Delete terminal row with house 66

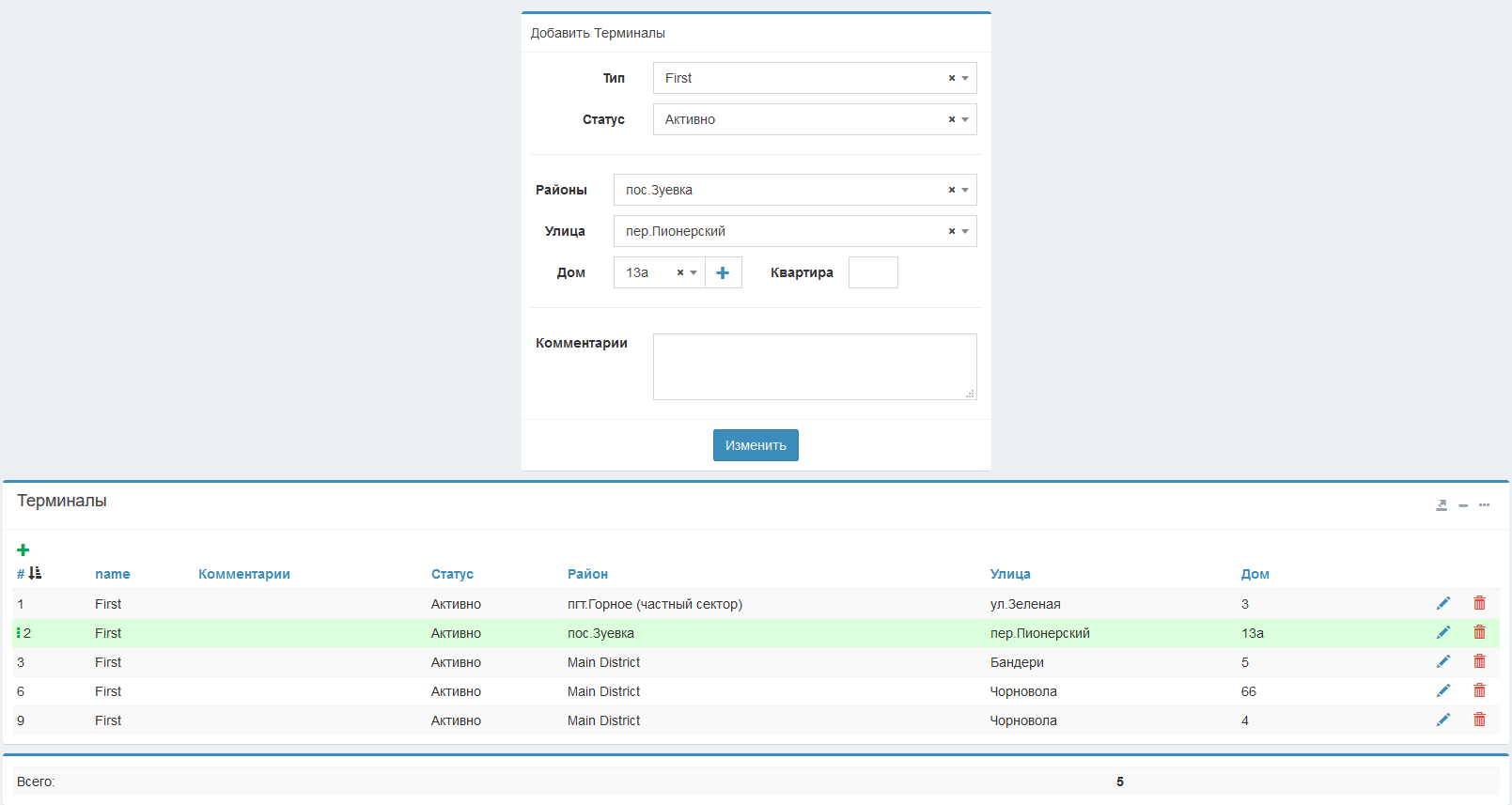1479,690
